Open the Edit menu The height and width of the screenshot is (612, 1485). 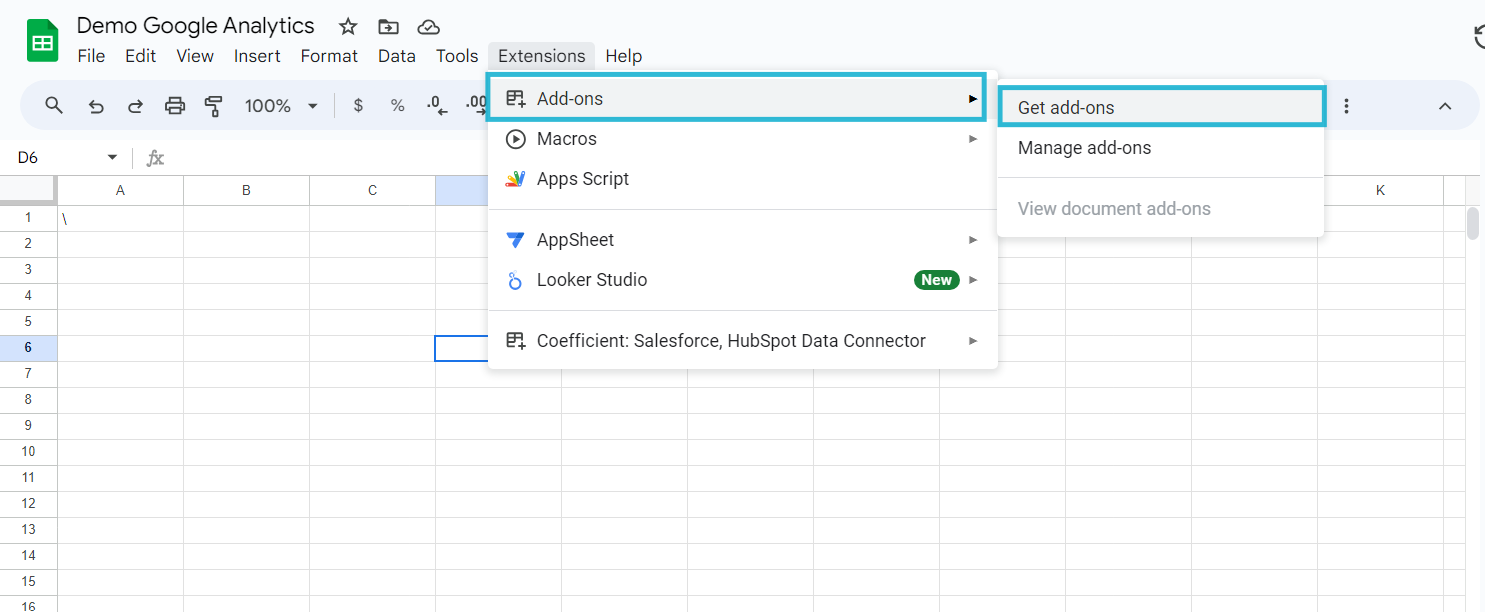tap(140, 56)
